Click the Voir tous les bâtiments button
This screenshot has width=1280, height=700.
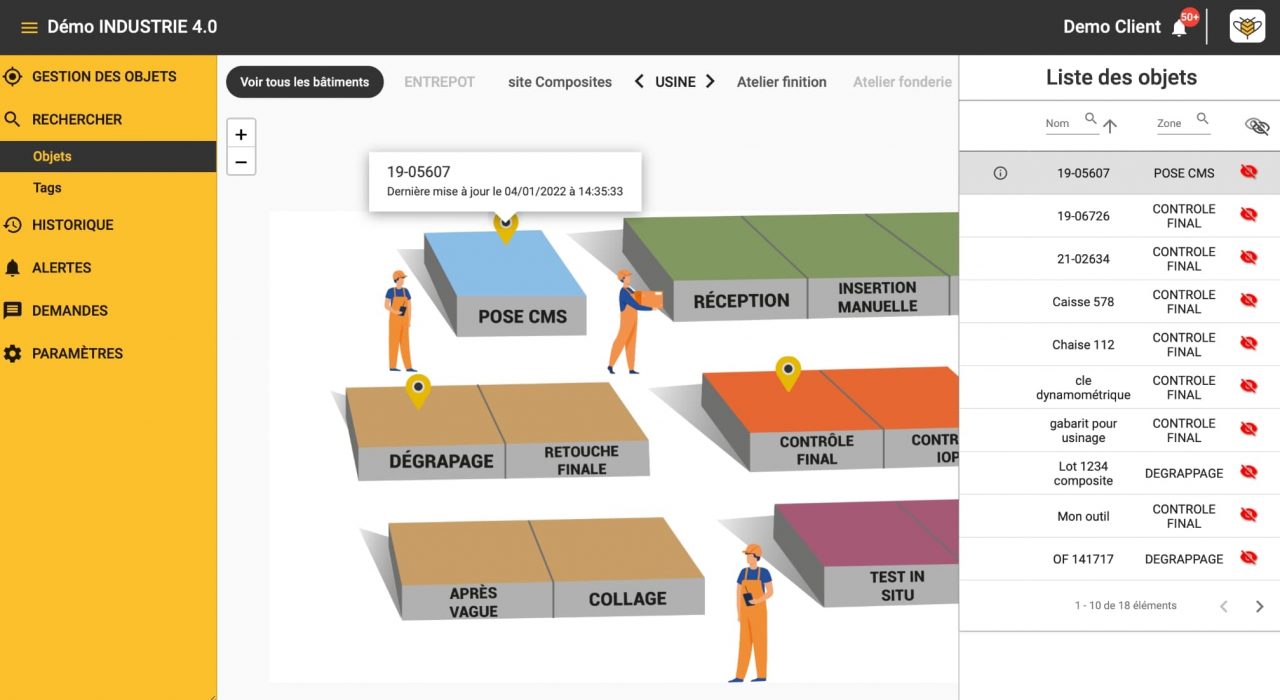pyautogui.click(x=304, y=82)
